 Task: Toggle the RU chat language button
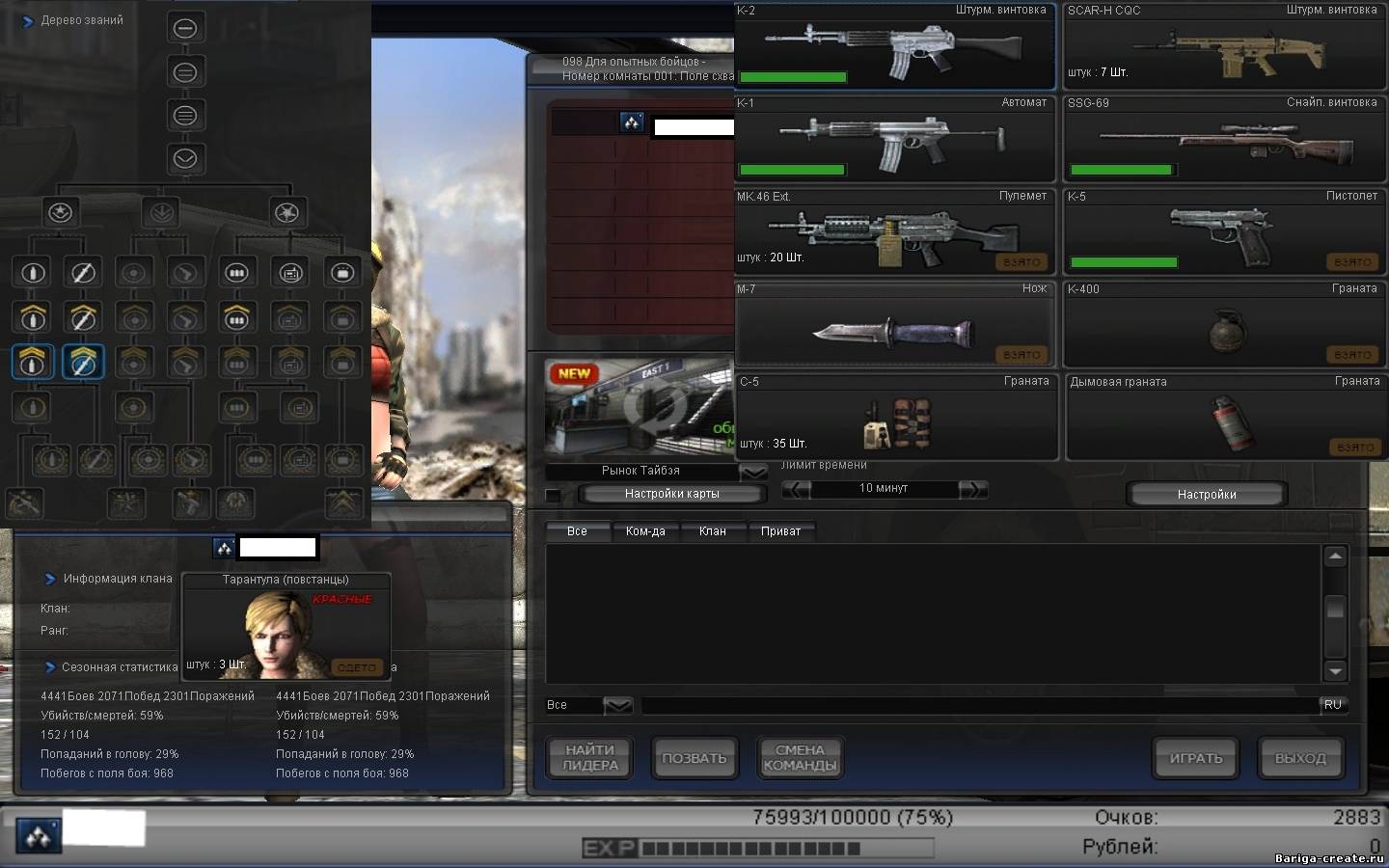coord(1332,705)
